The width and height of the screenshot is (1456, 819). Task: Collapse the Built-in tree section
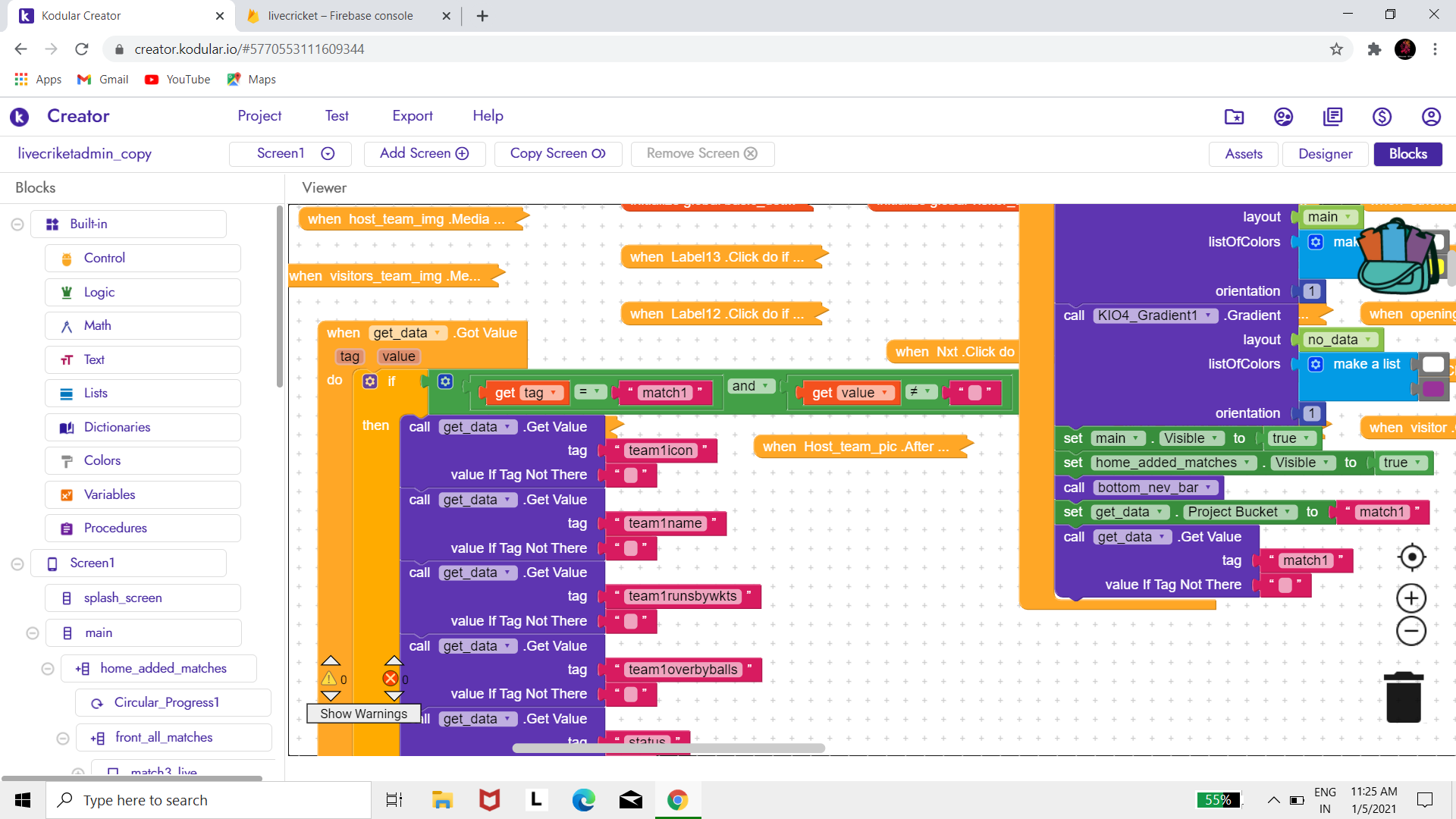point(17,224)
